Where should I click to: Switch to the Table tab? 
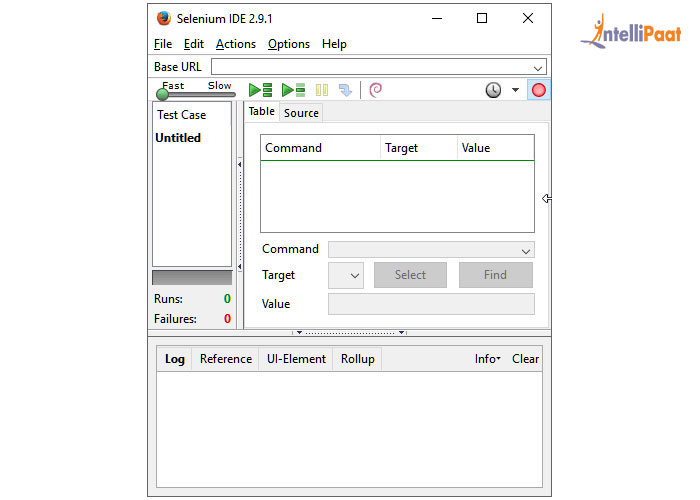(x=262, y=112)
